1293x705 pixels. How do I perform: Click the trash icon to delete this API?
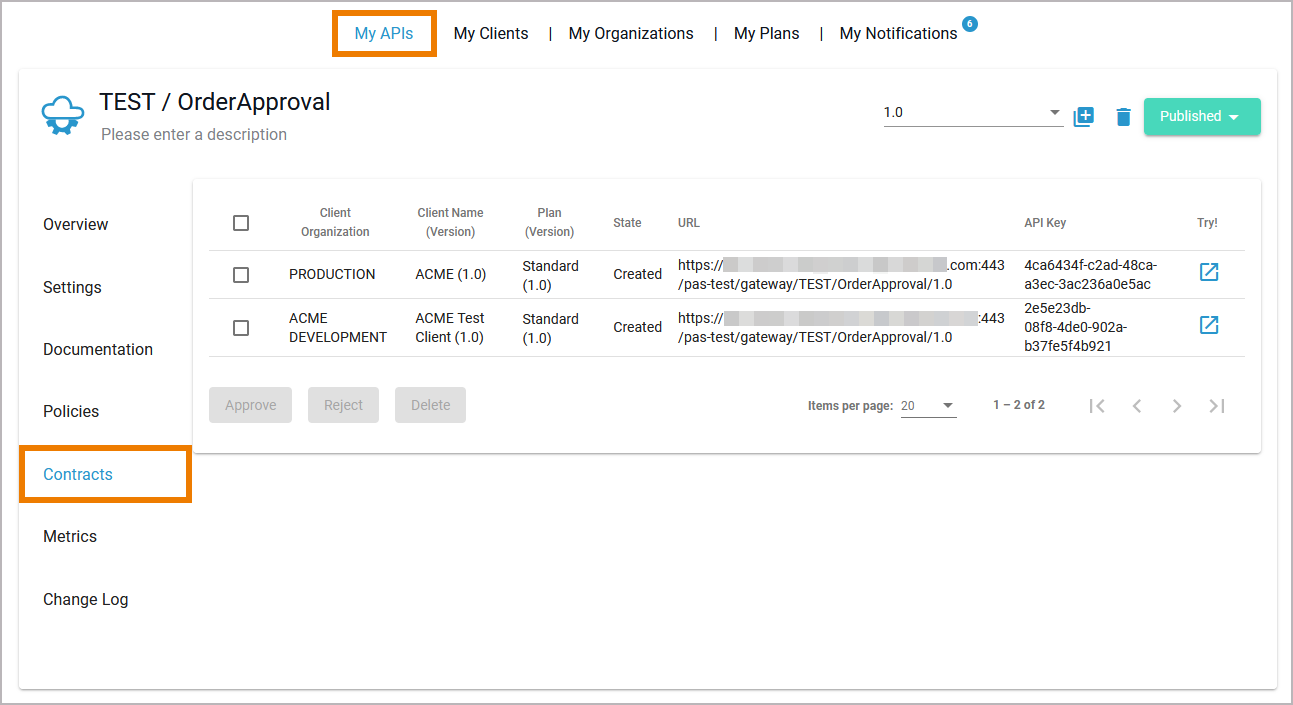pyautogui.click(x=1122, y=117)
